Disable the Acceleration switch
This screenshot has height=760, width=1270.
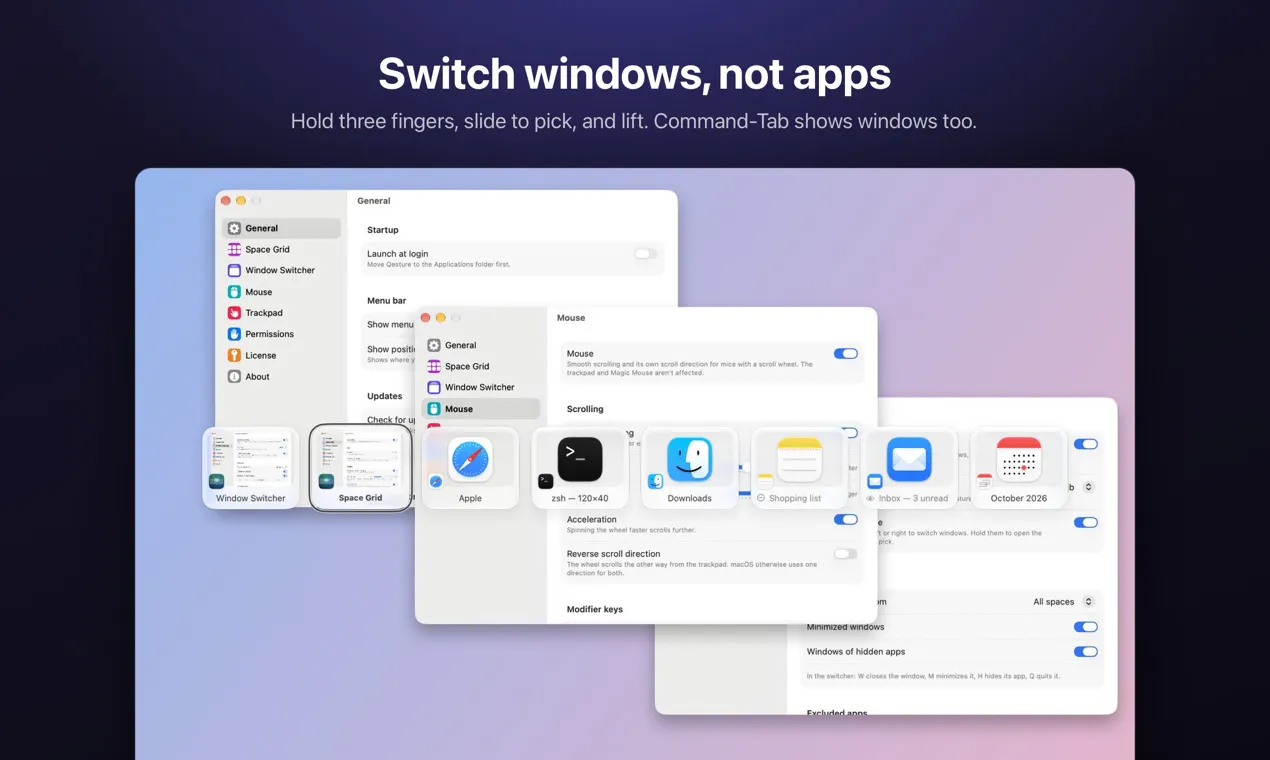pyautogui.click(x=846, y=520)
